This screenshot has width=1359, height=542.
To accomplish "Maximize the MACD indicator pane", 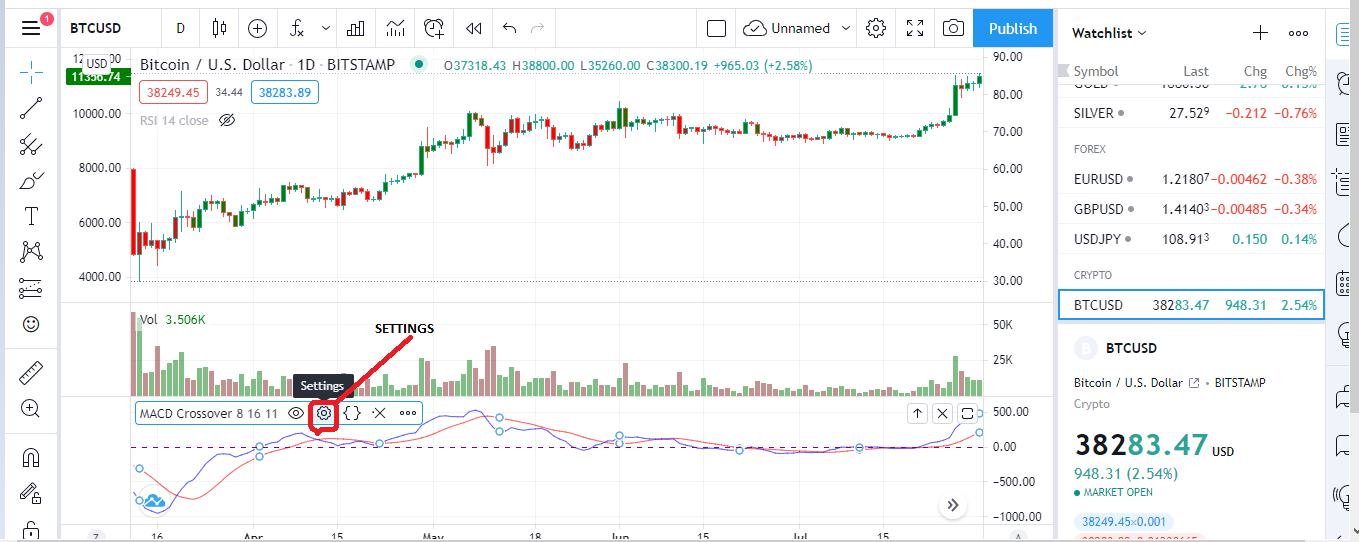I will (x=967, y=413).
